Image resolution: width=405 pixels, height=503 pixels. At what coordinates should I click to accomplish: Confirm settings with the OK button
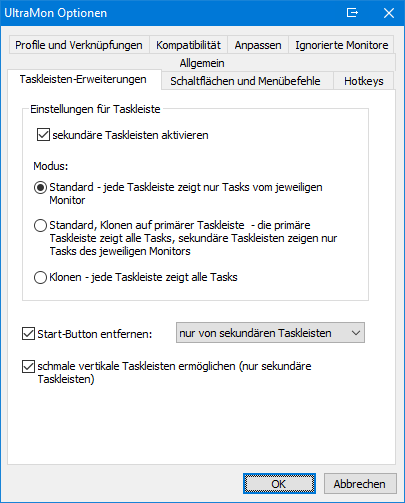click(279, 484)
